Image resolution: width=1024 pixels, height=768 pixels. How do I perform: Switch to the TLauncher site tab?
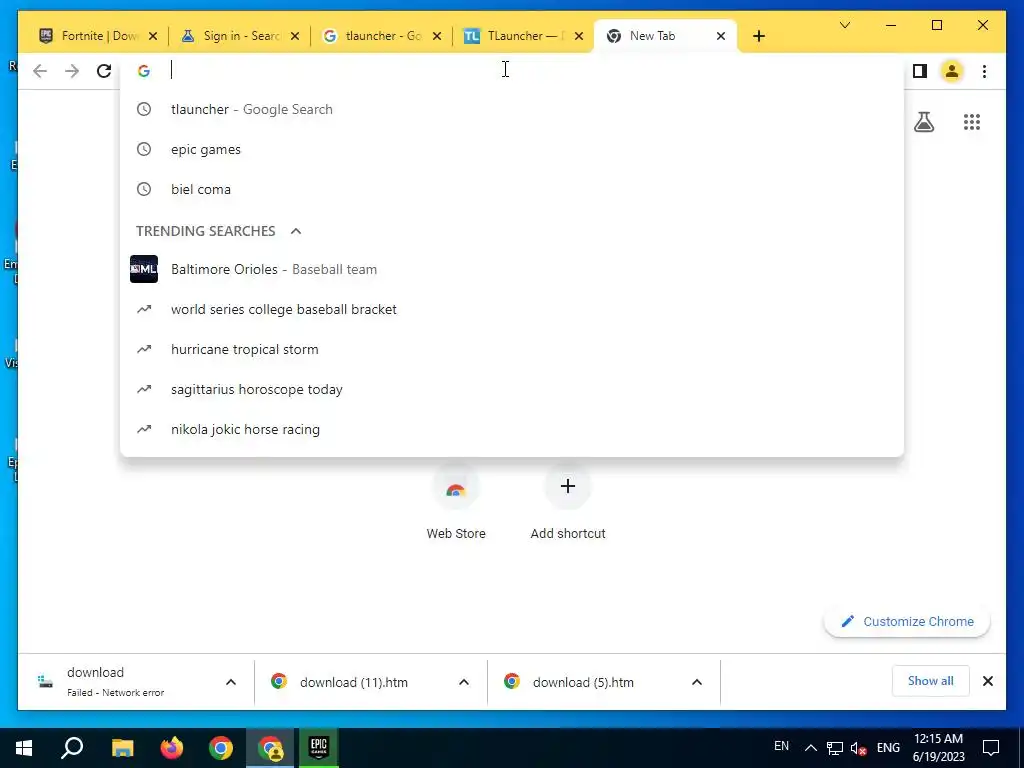coord(523,36)
